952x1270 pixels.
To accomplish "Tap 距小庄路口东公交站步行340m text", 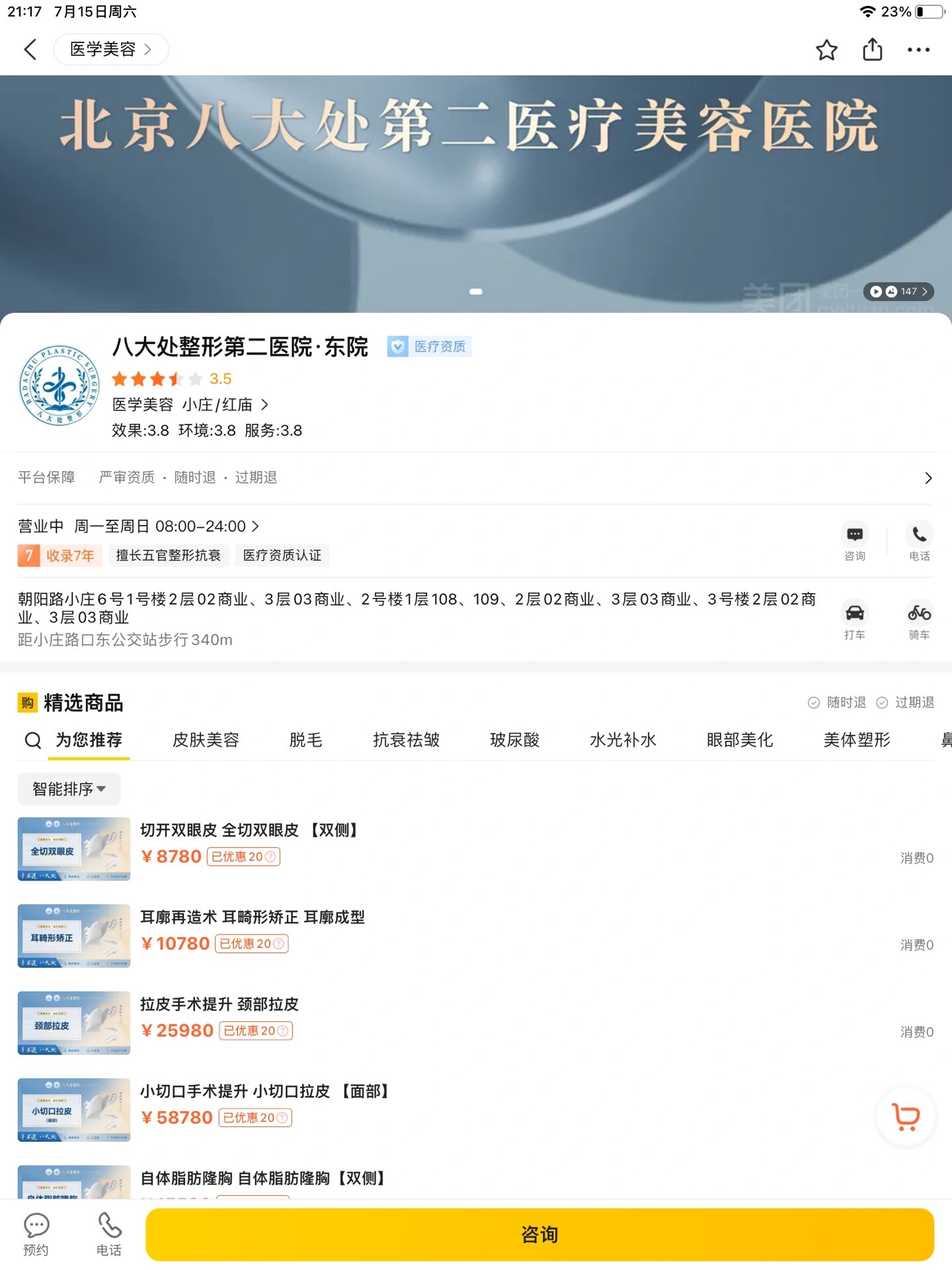I will (125, 640).
